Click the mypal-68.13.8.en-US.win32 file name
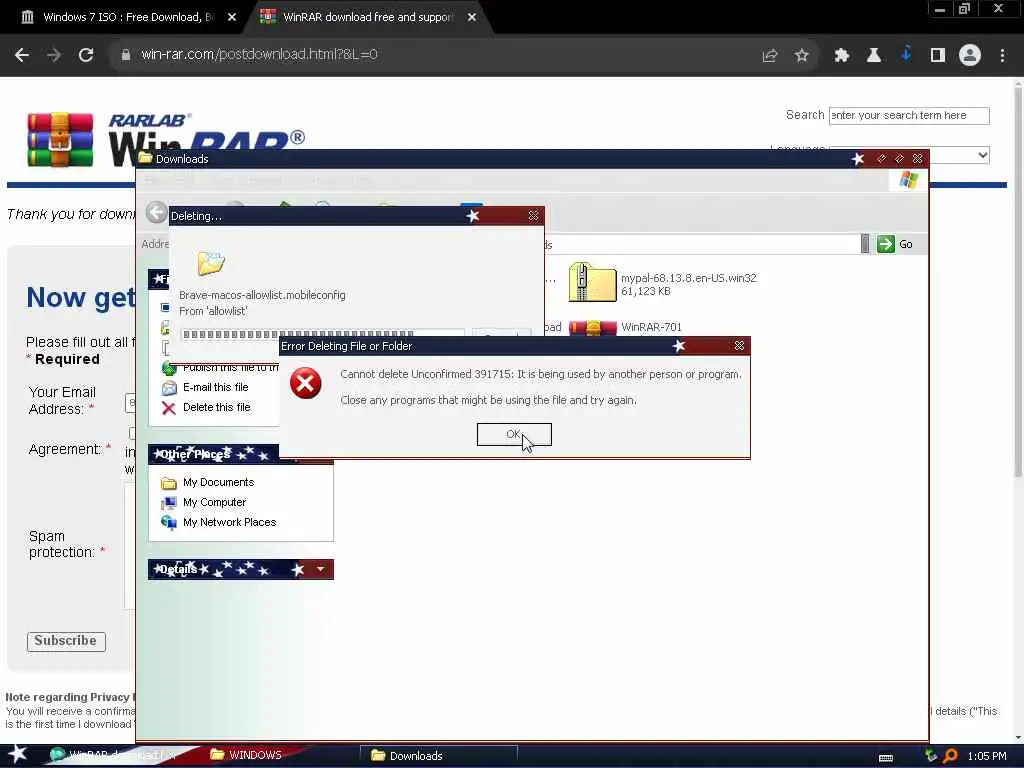 (x=688, y=278)
